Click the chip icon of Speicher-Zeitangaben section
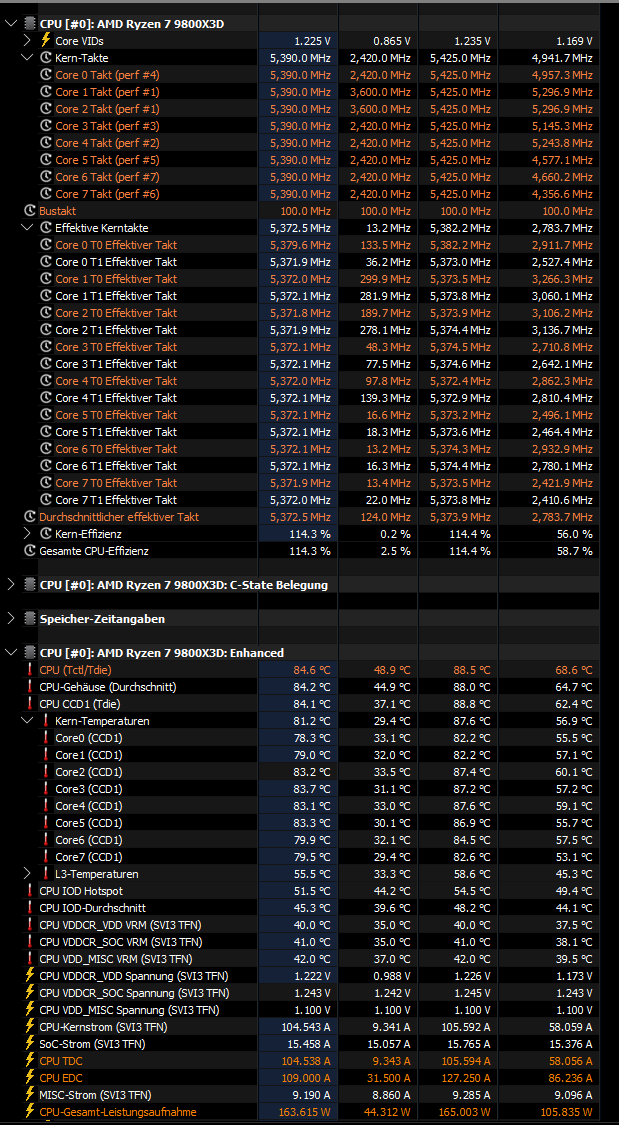 [29, 618]
